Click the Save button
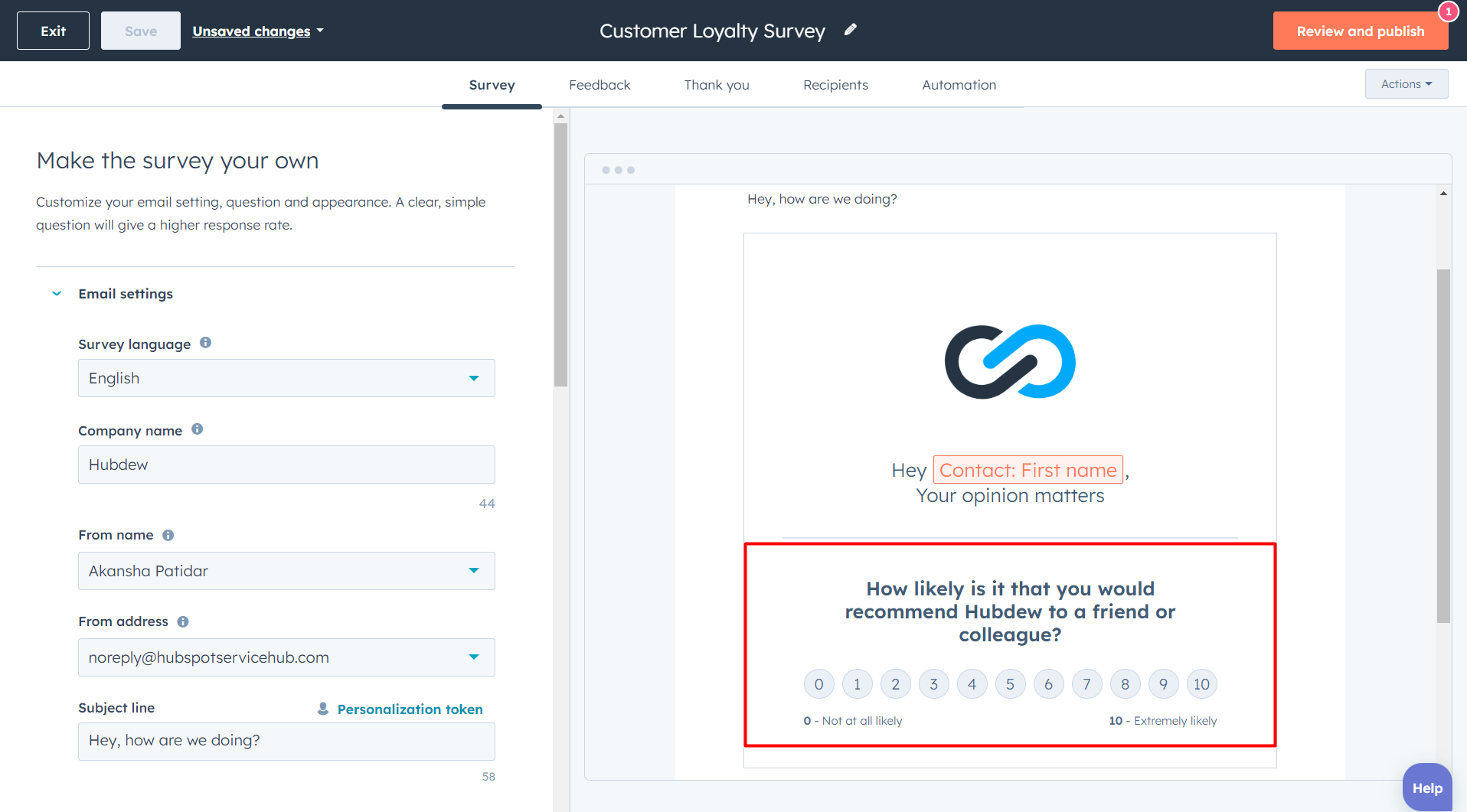Screen dimensions: 1467x812 141,31
